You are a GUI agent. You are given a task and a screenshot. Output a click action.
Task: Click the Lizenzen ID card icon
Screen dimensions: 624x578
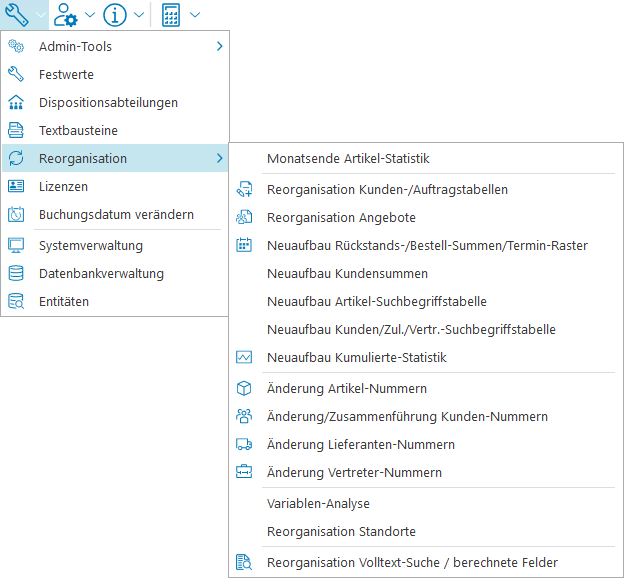click(x=16, y=186)
